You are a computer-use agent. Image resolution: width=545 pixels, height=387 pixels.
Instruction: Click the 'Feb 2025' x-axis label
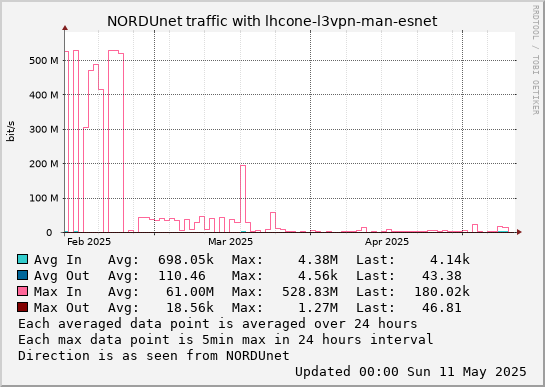[x=89, y=242]
